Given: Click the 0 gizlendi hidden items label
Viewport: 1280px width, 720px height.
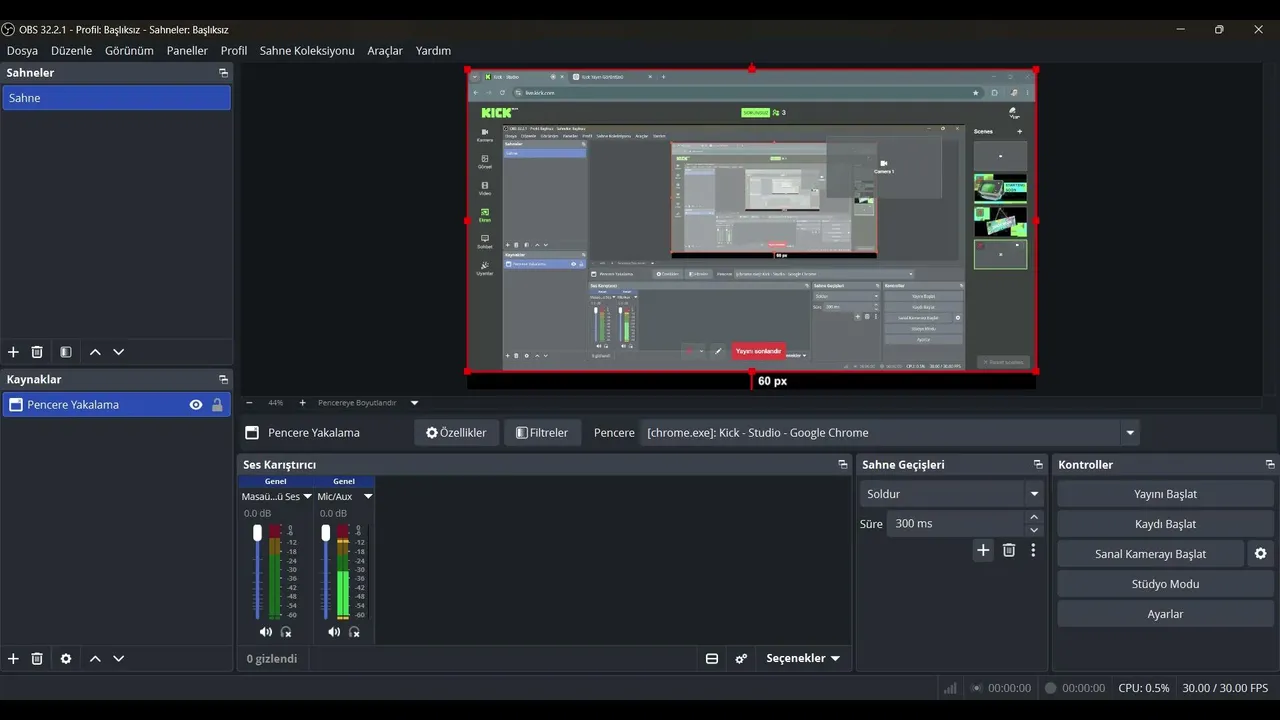Looking at the screenshot, I should click(x=272, y=659).
